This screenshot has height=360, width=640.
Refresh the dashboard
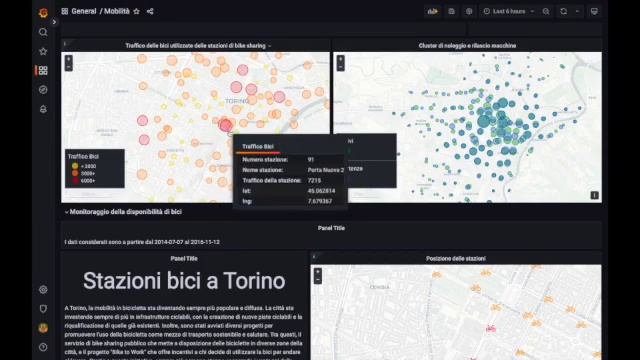(x=564, y=11)
